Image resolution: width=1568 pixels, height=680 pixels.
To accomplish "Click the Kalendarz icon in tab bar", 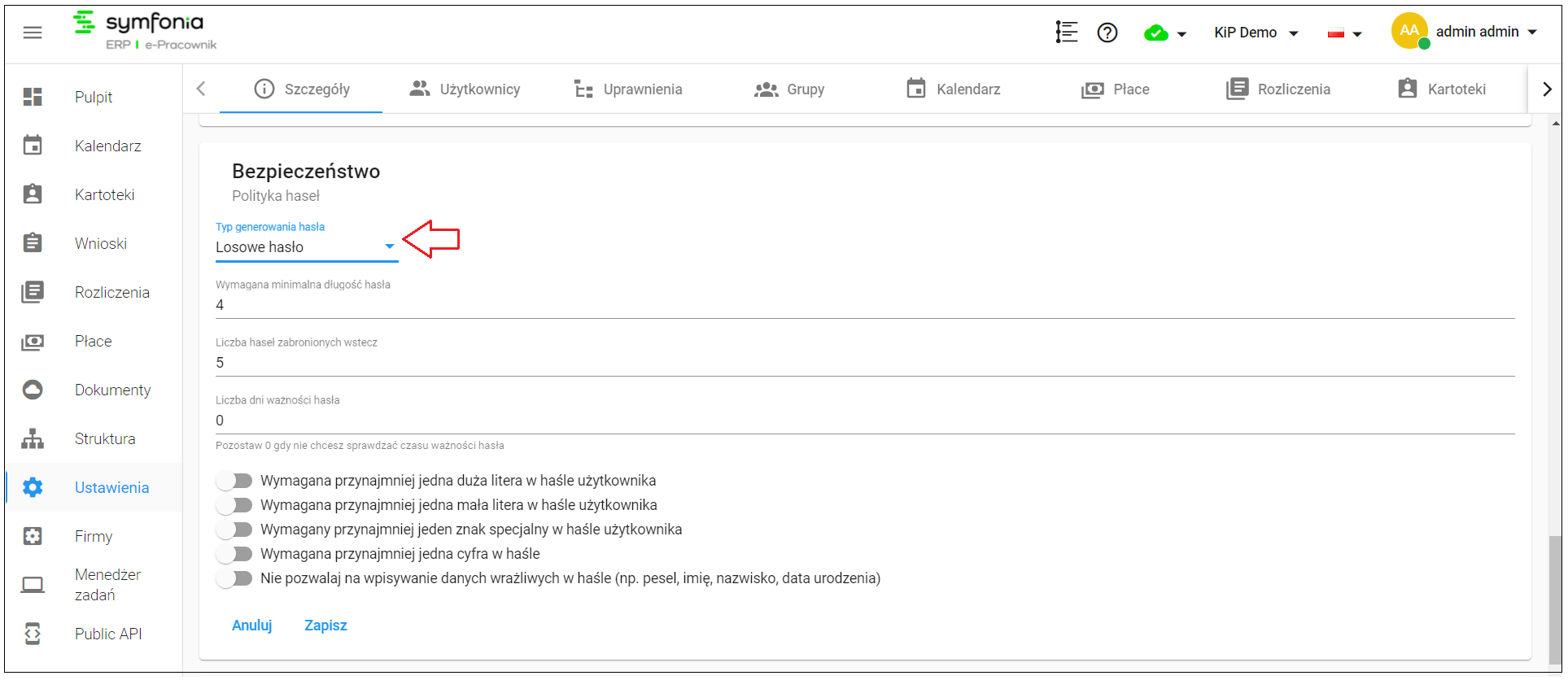I will coord(916,88).
